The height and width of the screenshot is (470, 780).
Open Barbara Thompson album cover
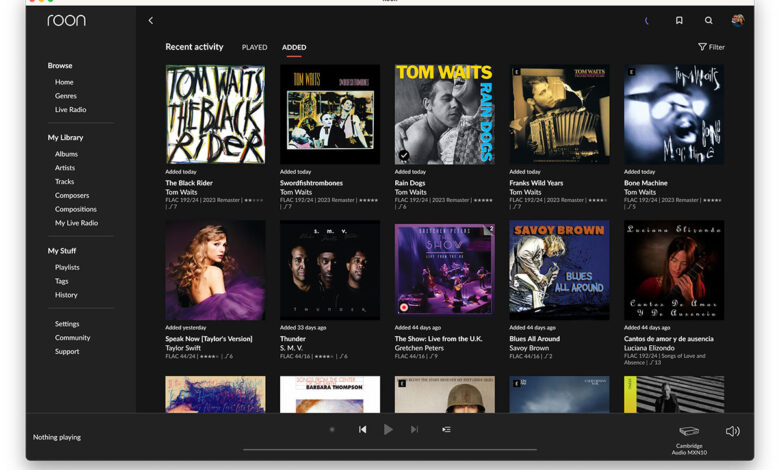click(x=330, y=394)
